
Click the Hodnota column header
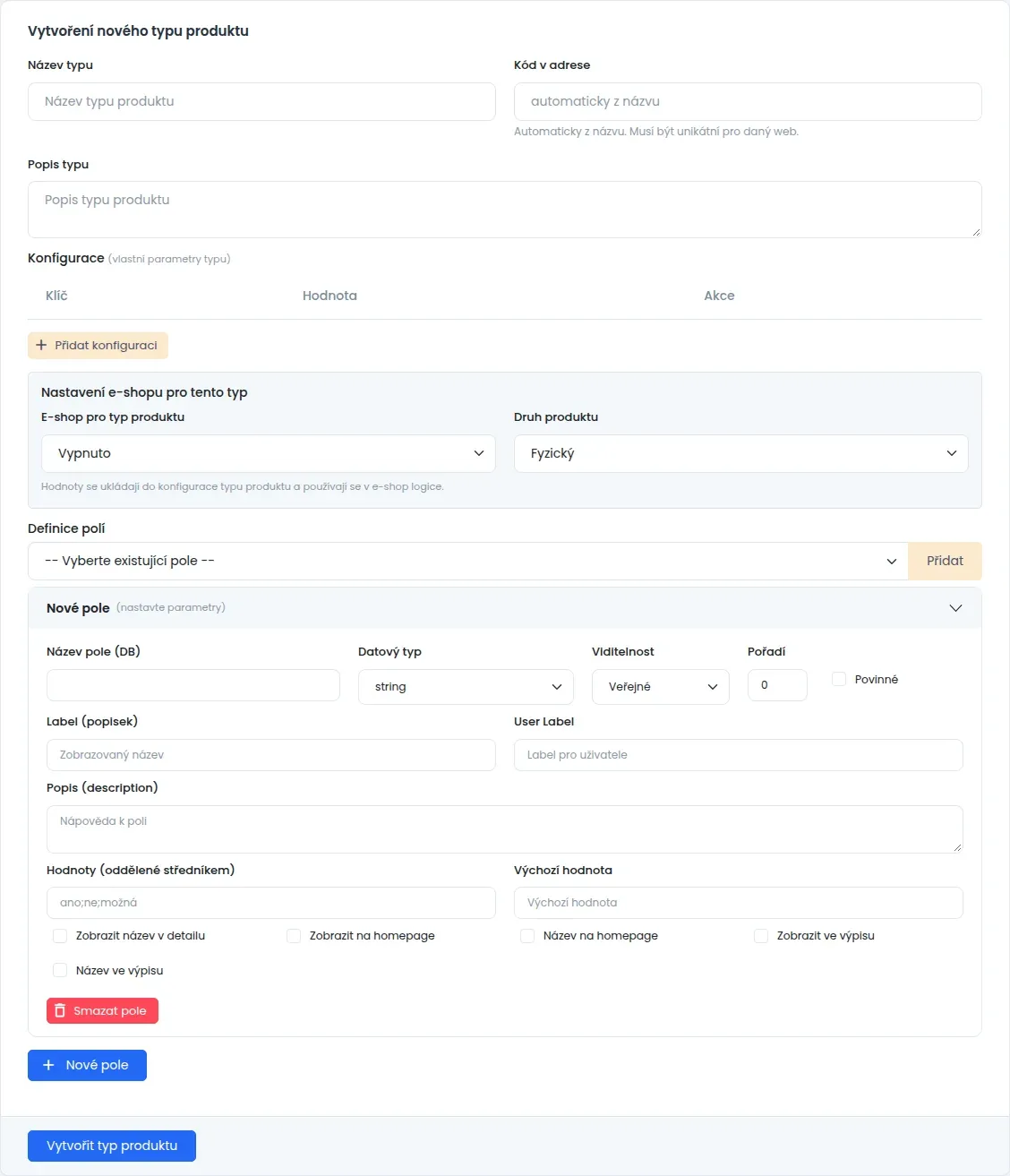pyautogui.click(x=330, y=296)
